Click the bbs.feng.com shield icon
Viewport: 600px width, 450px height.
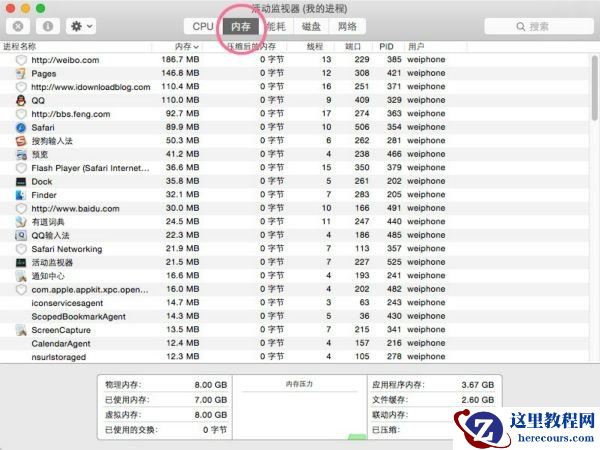click(21, 114)
